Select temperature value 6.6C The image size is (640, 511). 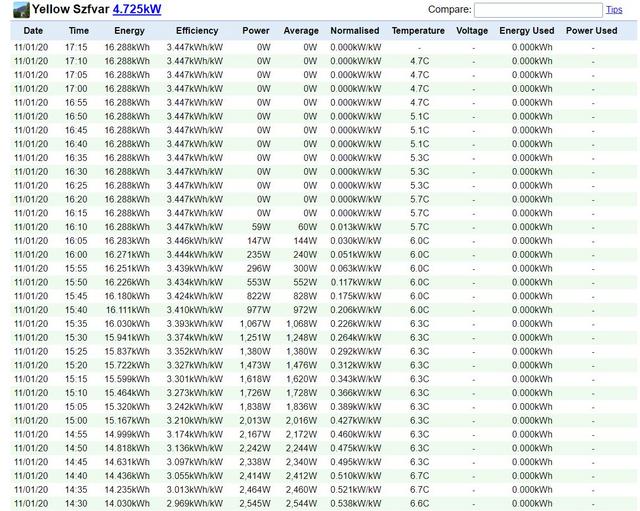[x=420, y=504]
